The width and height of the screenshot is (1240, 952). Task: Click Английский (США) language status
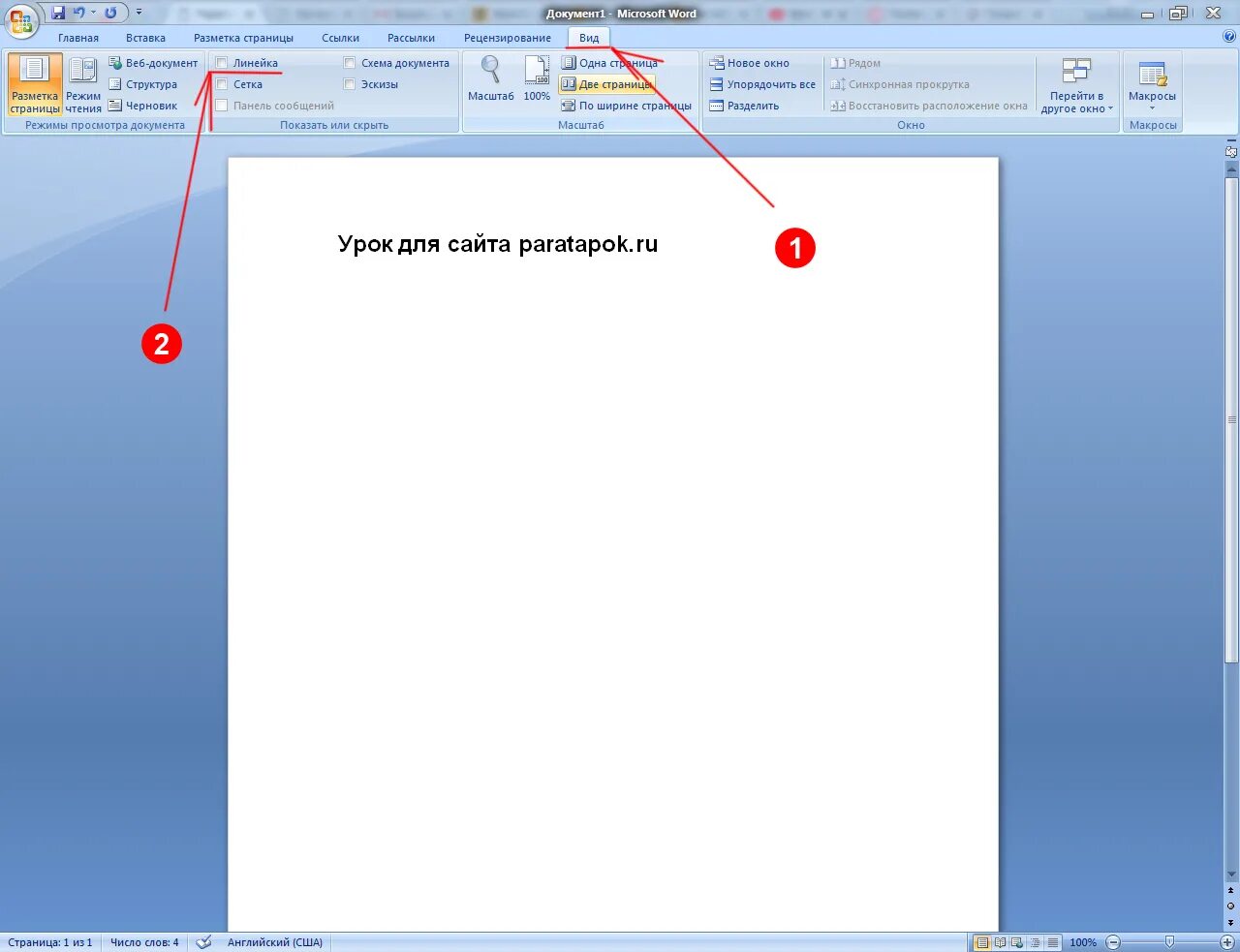275,942
